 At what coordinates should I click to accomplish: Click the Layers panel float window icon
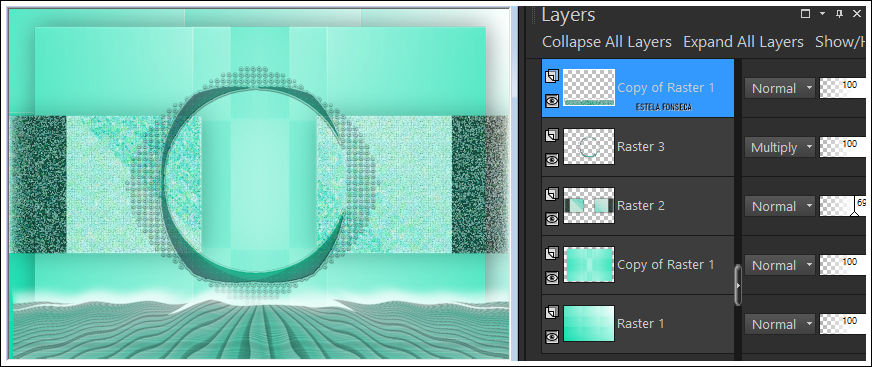pyautogui.click(x=805, y=14)
